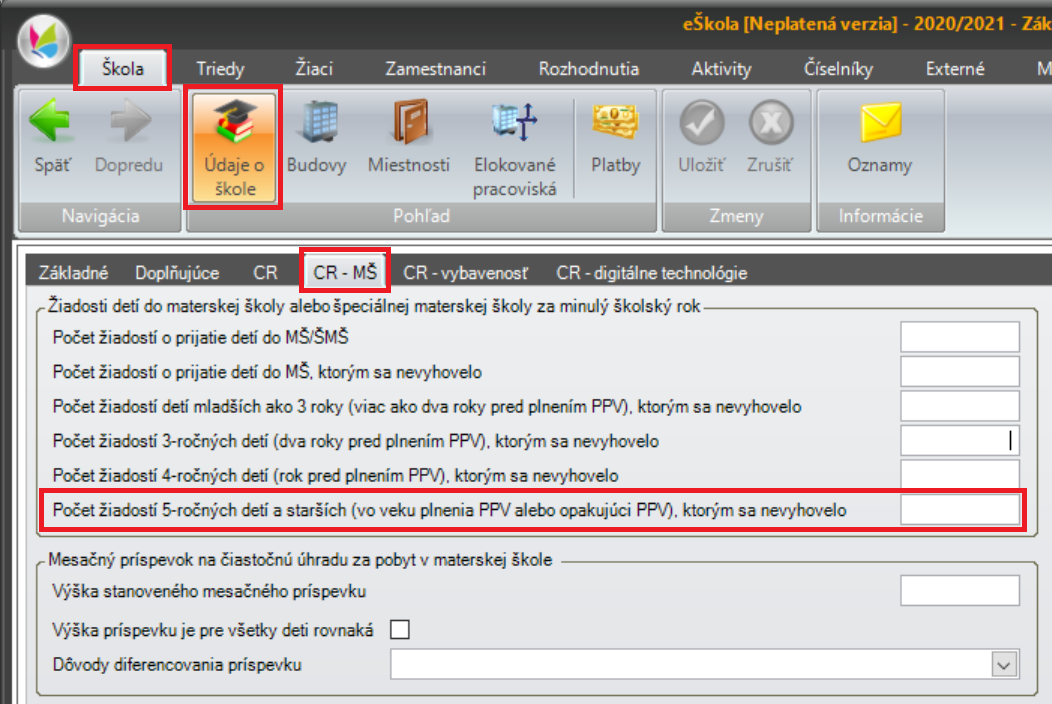Open the CR - digitálne technológie sub-tab

[x=651, y=272]
